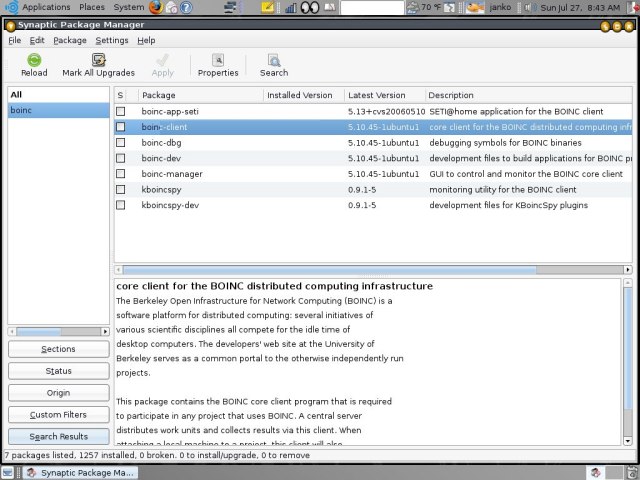This screenshot has height=480, width=640.
Task: Click right arrow of left pane scrollbar
Action: point(105,331)
